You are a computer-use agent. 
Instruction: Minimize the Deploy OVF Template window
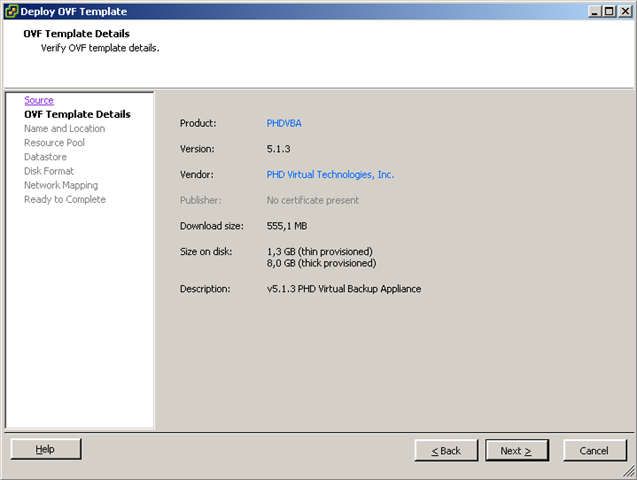595,11
